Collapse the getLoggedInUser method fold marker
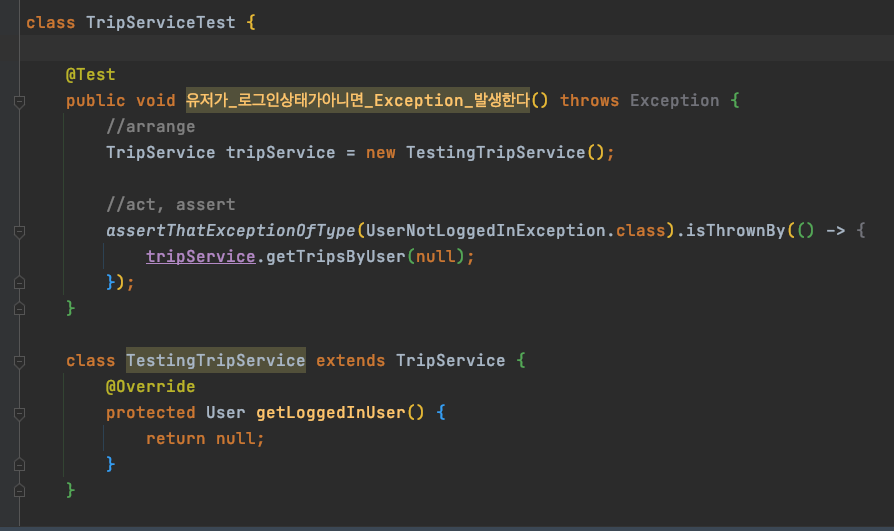The width and height of the screenshot is (894, 531). 19,414
